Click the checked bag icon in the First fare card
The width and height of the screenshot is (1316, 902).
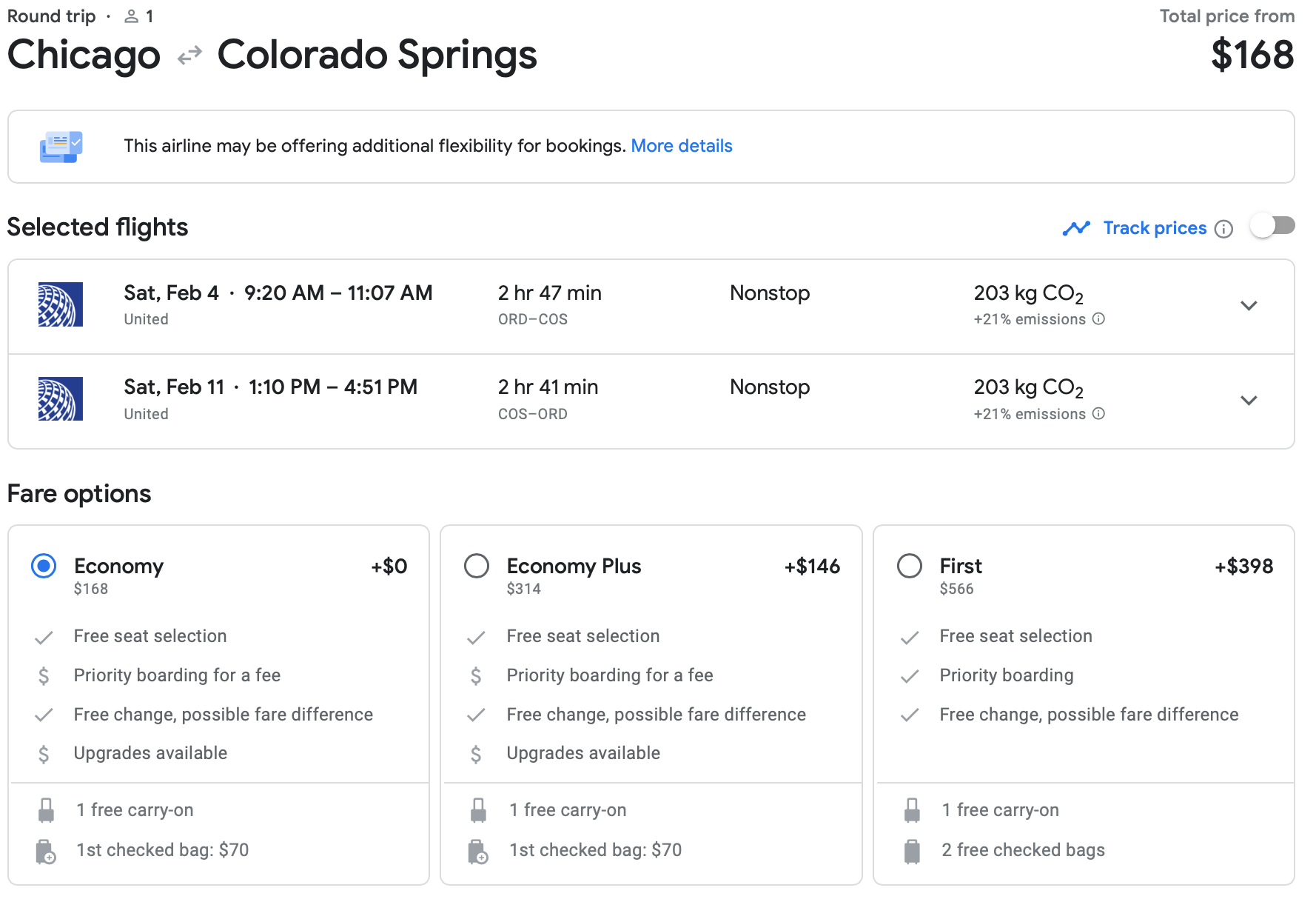912,849
